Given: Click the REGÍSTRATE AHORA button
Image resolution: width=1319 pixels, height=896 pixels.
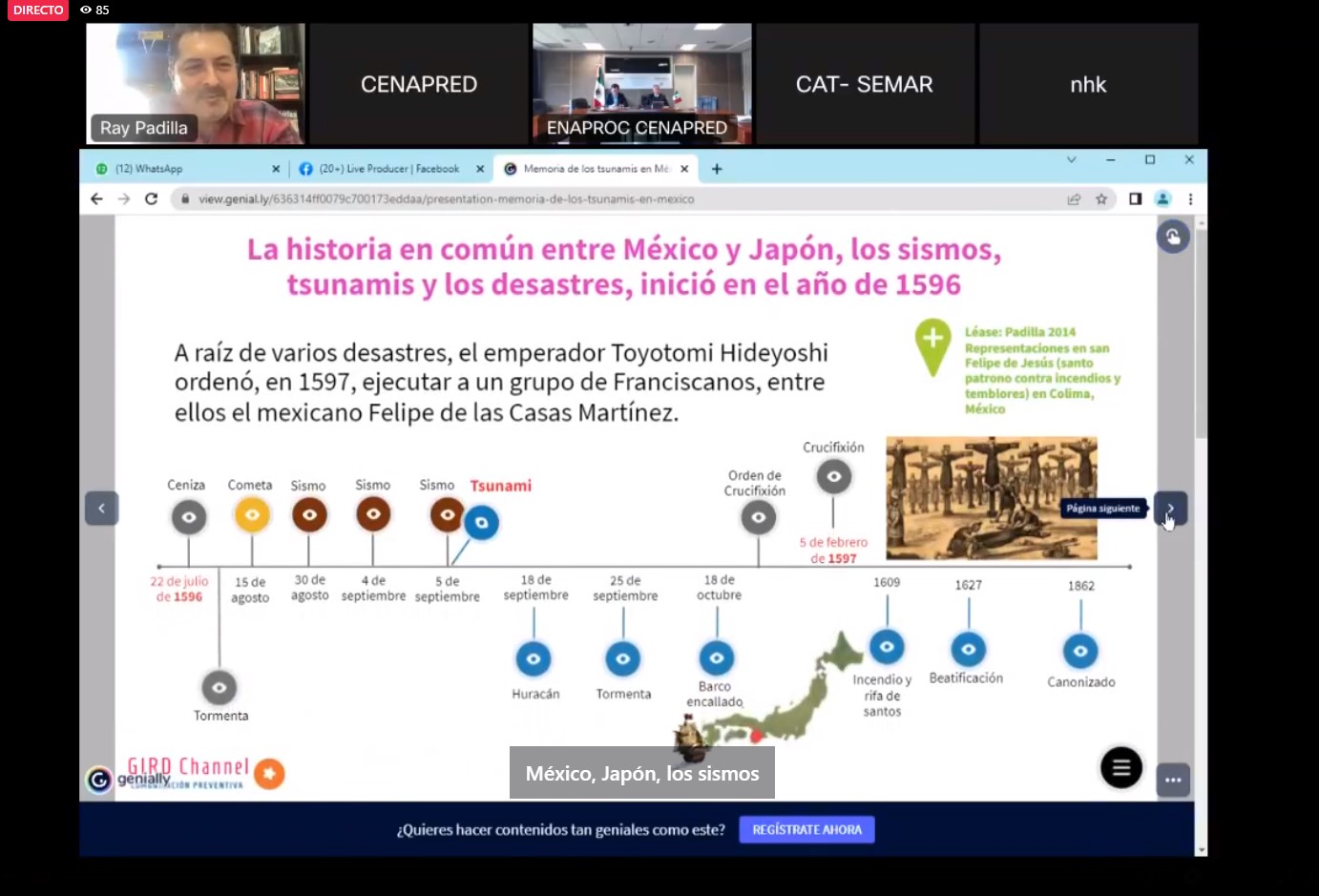Looking at the screenshot, I should 806,829.
